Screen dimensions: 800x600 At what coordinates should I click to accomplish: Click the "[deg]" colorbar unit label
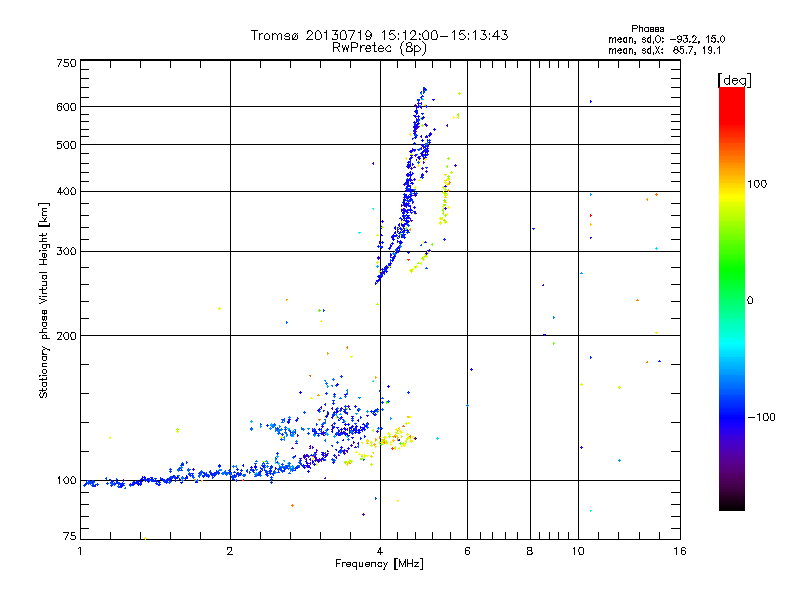(x=734, y=80)
